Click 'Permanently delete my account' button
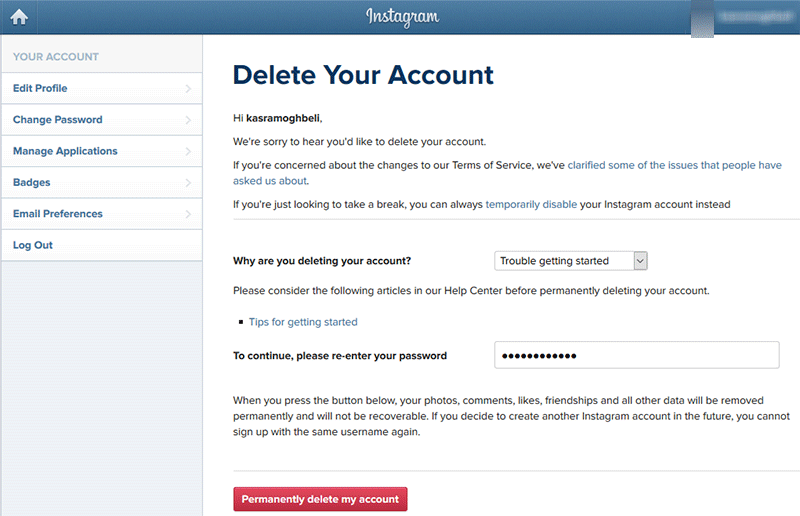 coord(320,499)
